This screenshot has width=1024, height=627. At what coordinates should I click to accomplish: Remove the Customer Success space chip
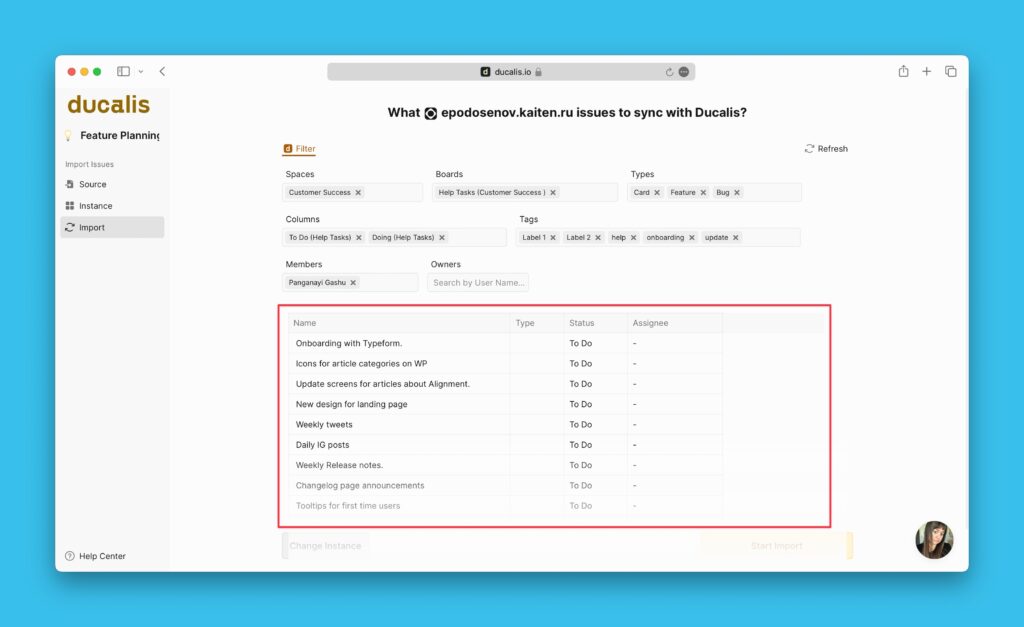(359, 193)
